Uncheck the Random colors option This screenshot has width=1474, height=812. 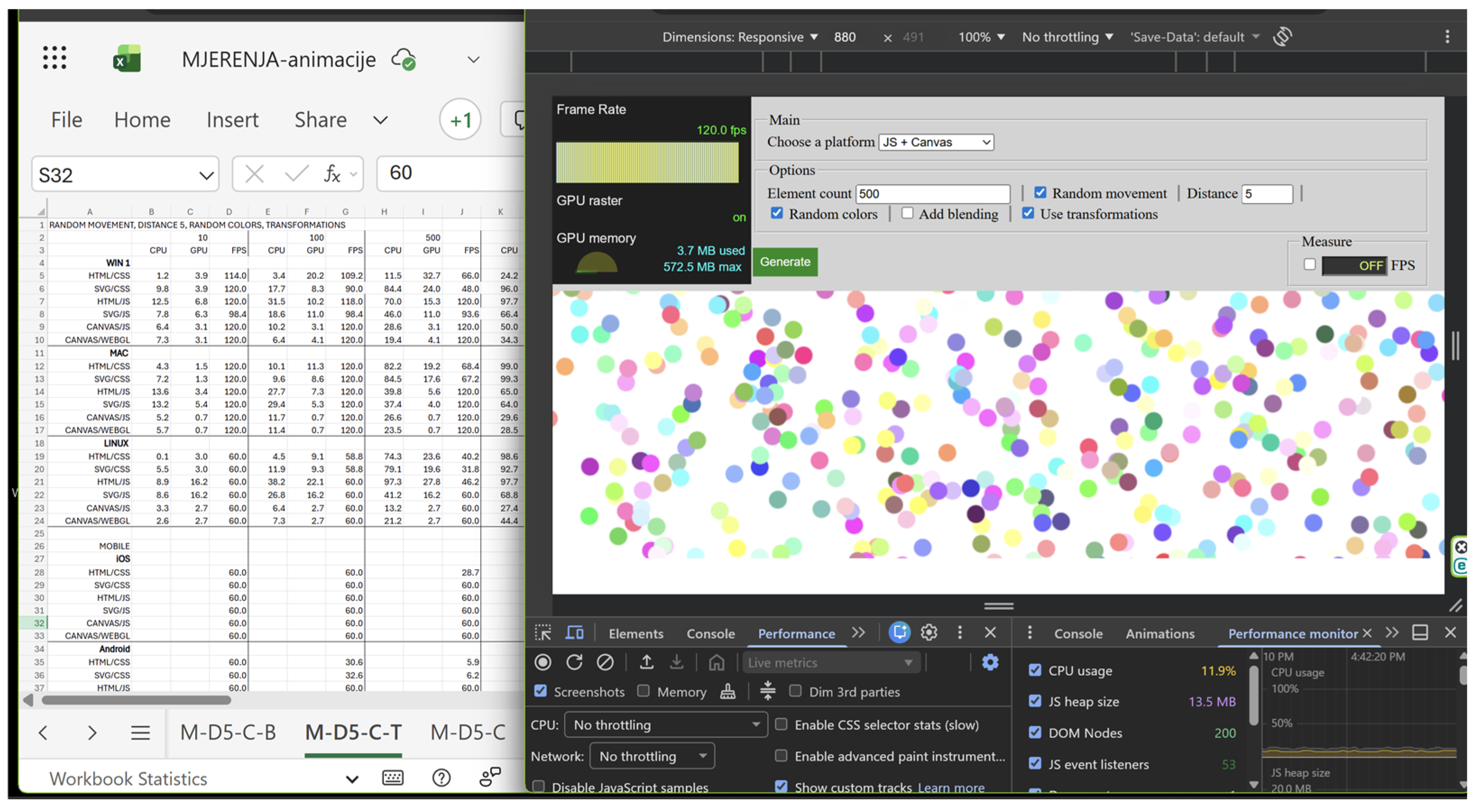776,213
